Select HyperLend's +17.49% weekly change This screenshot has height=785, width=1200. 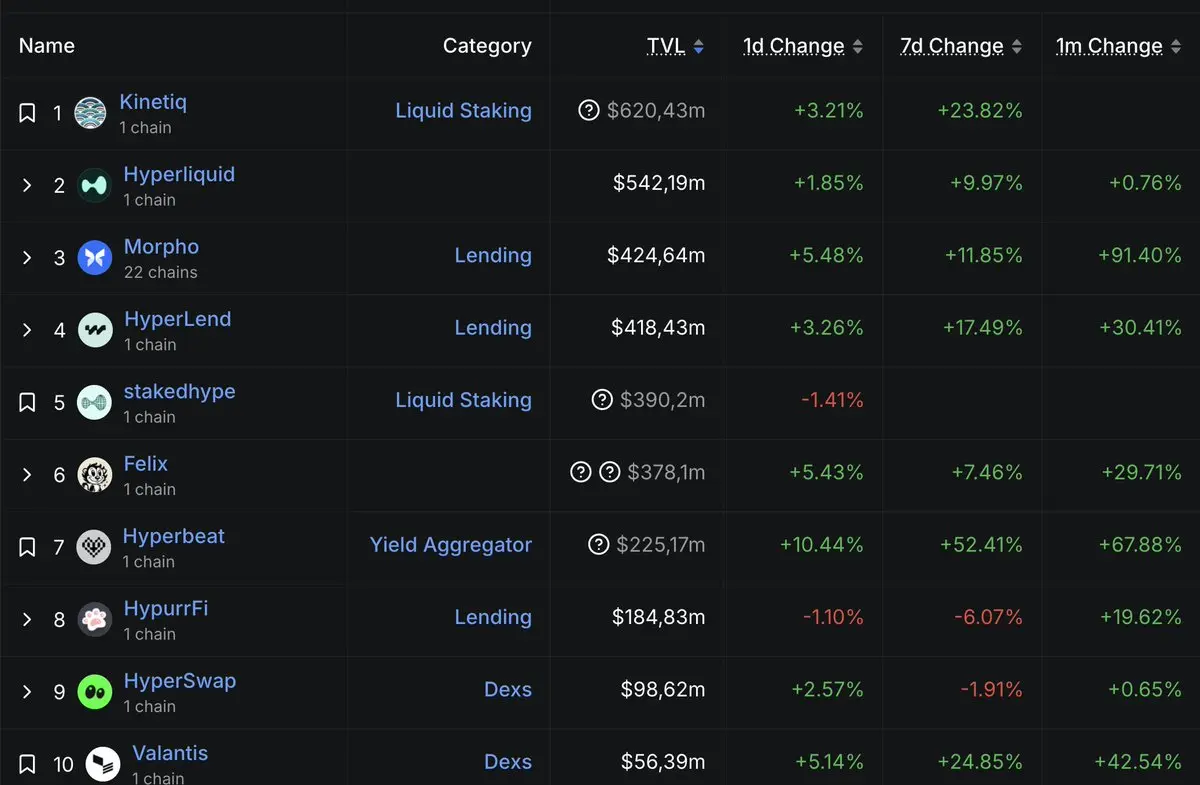(x=982, y=328)
